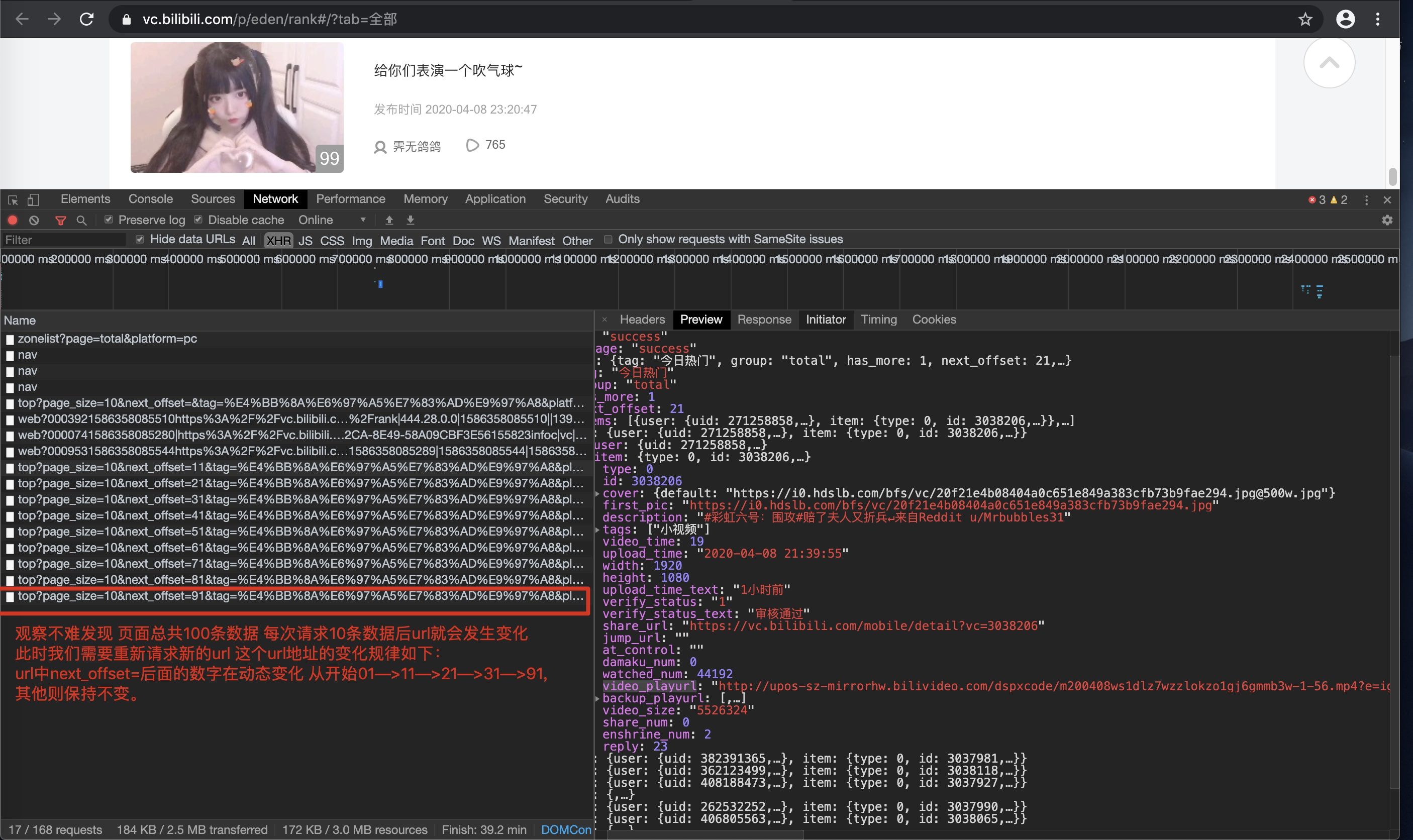Toggle the network filter funnel icon
The height and width of the screenshot is (840, 1413).
61,220
